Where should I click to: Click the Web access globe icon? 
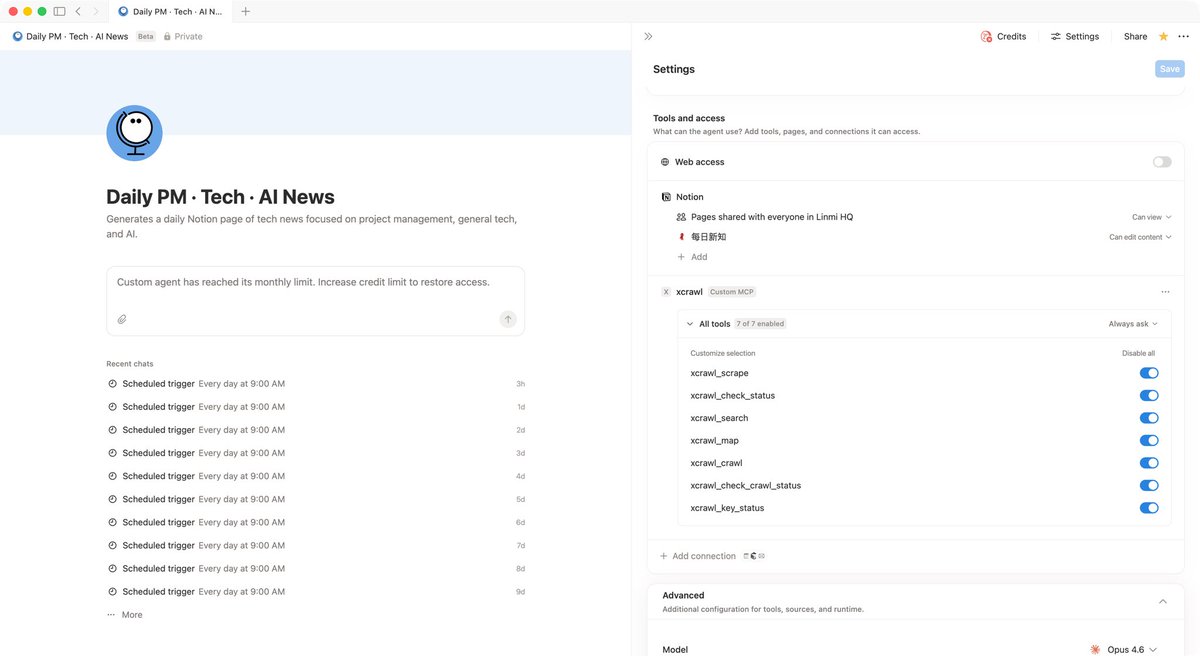click(x=665, y=162)
